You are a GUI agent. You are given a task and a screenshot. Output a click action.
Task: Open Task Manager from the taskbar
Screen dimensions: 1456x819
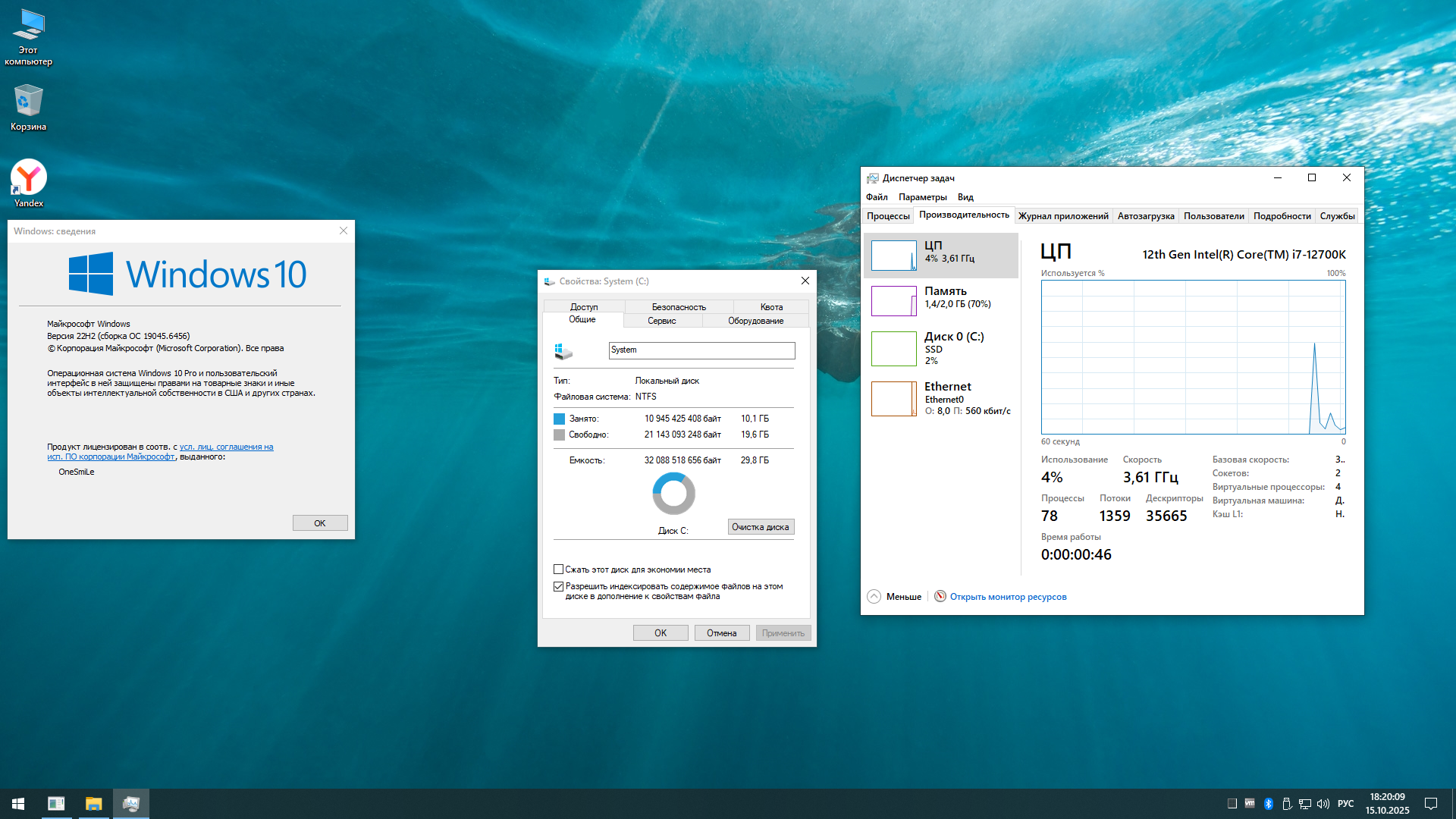130,803
